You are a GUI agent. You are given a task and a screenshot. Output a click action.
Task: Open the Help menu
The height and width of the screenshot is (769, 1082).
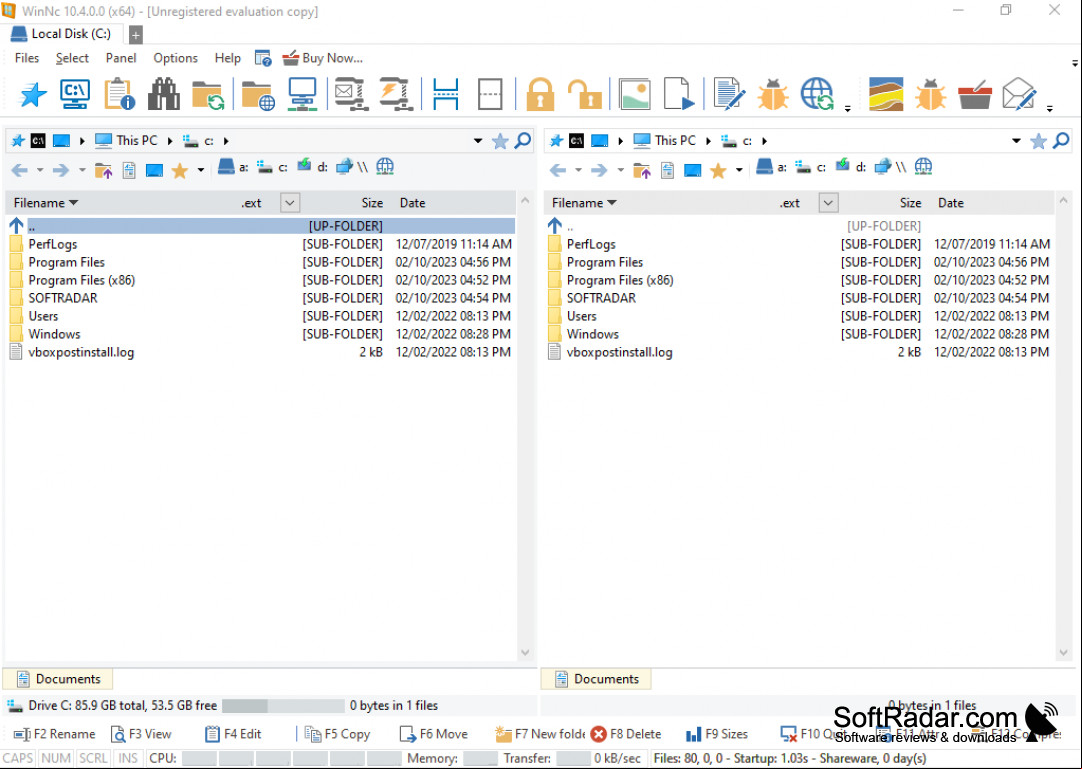pos(227,58)
